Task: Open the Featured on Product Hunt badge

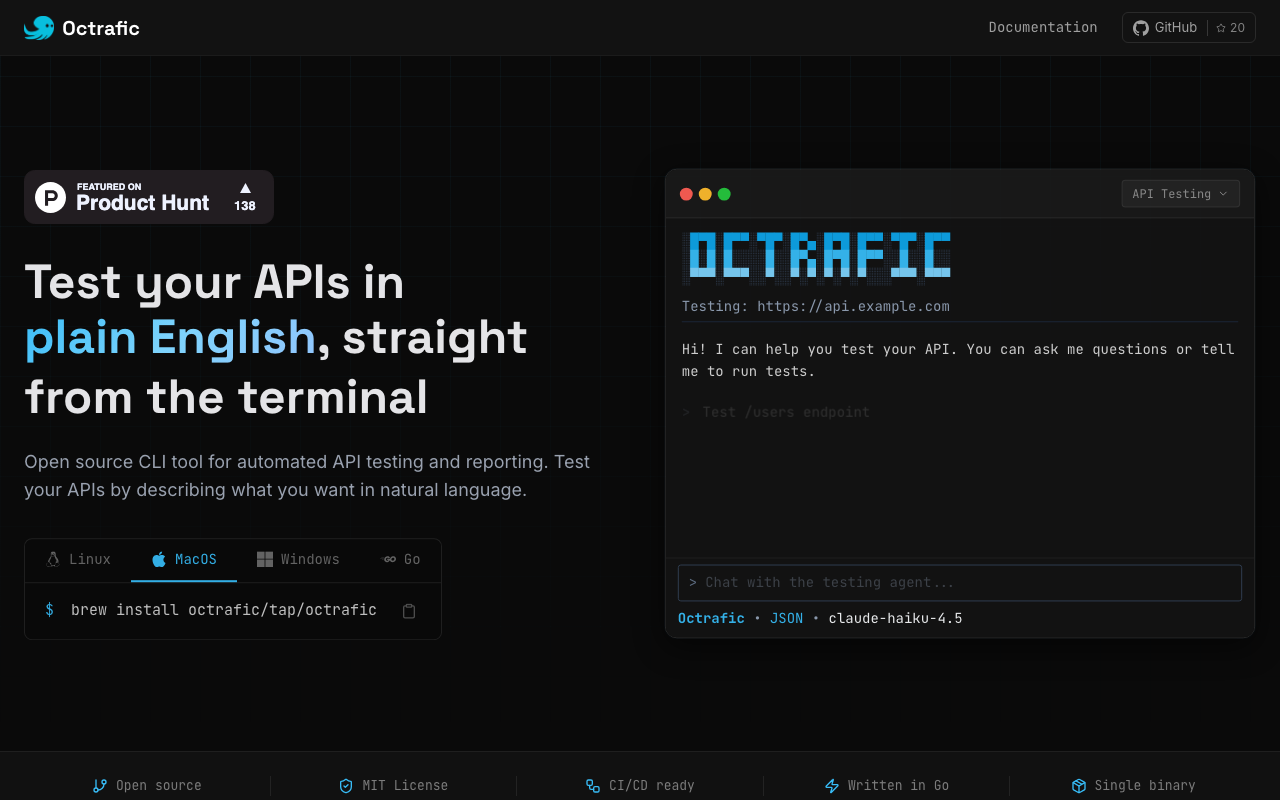Action: click(x=149, y=197)
